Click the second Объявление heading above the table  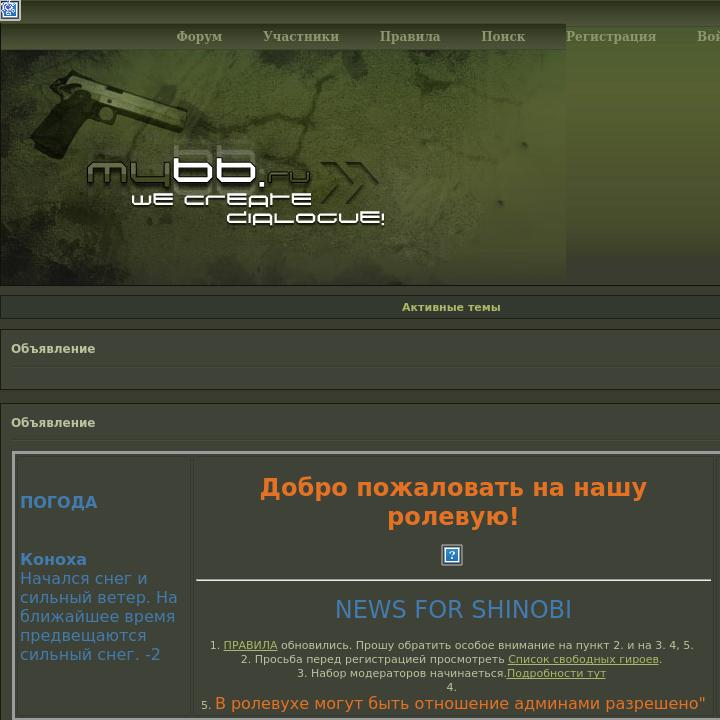[x=53, y=422]
